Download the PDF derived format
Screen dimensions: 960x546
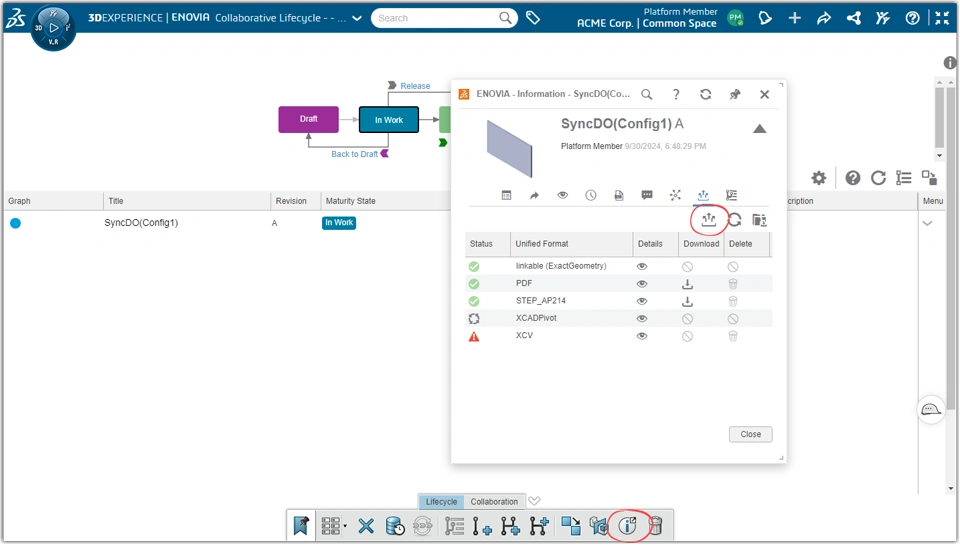688,284
